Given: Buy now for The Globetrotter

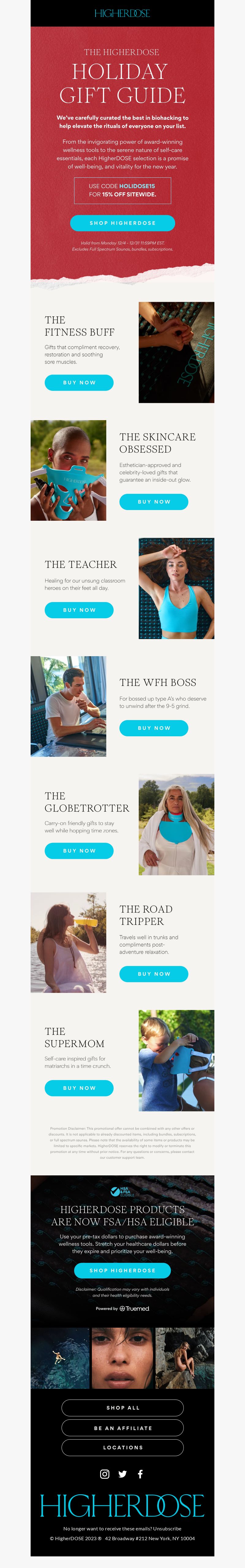Looking at the screenshot, I should pos(79,851).
